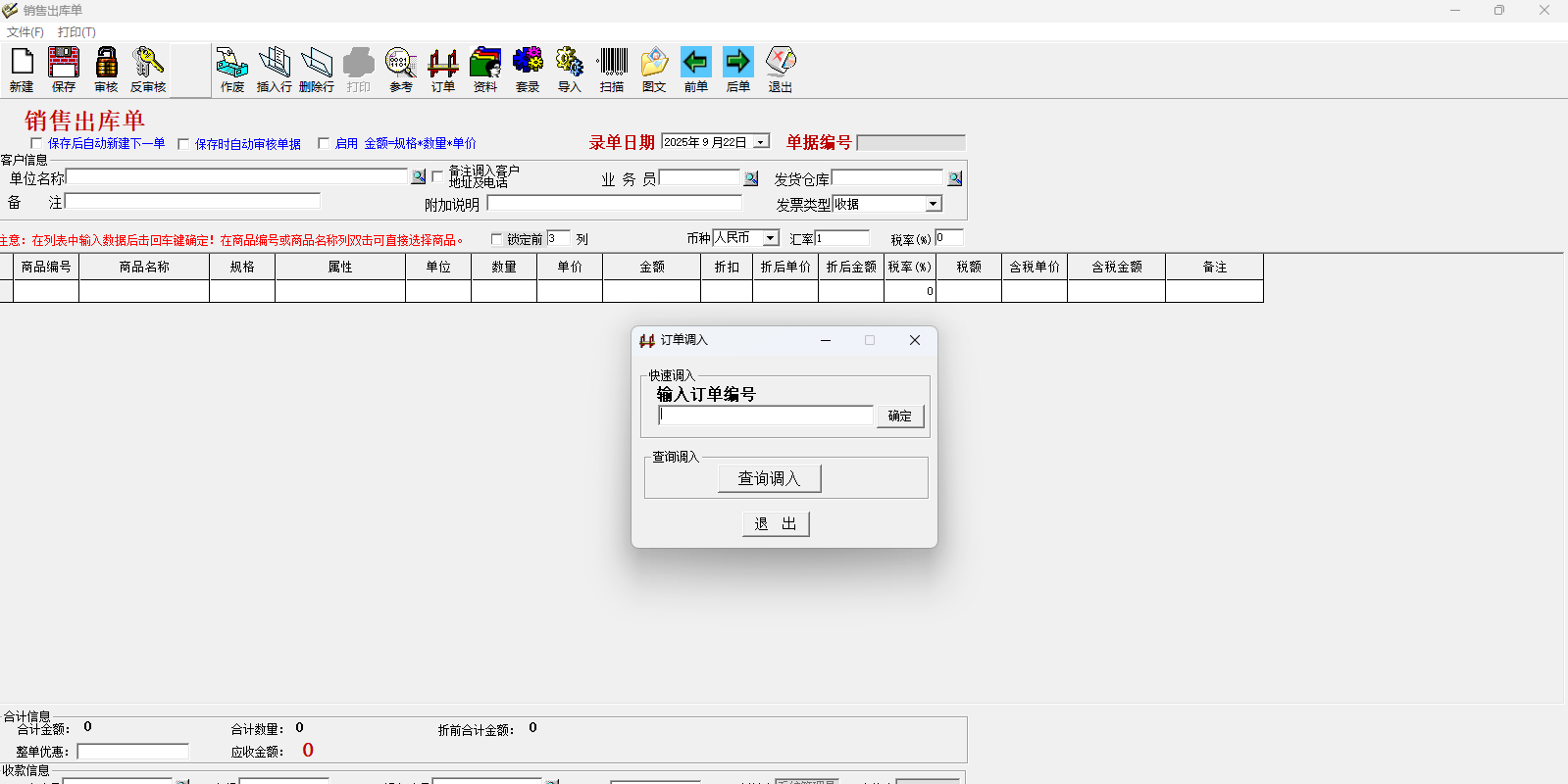The width and height of the screenshot is (1568, 784).
Task: Click the 输入订单编号 text field
Action: coord(765,416)
